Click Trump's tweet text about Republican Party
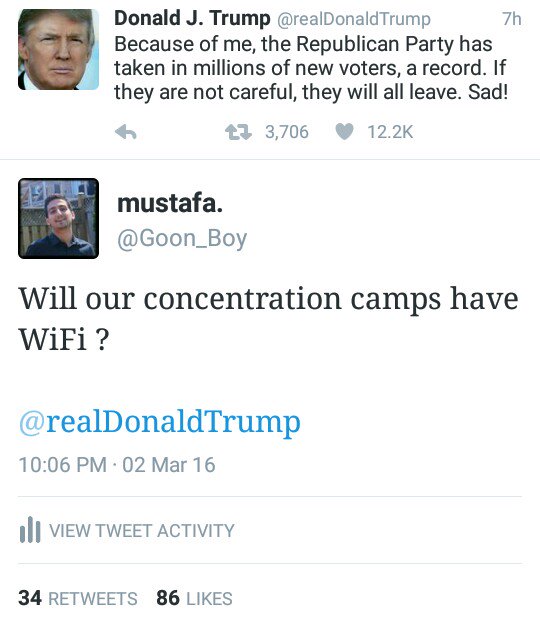This screenshot has height=630, width=540. (x=311, y=68)
